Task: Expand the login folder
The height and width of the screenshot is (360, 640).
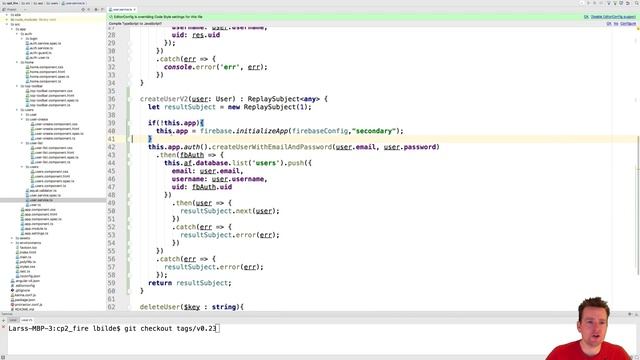Action: click(x=22, y=39)
